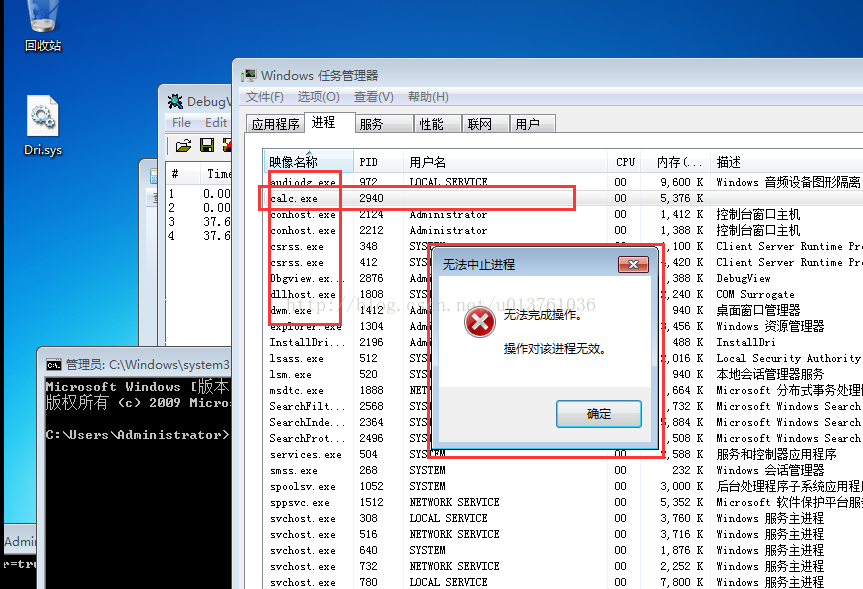The image size is (863, 589).
Task: Click the DebugView bug title icon
Action: coord(175,101)
